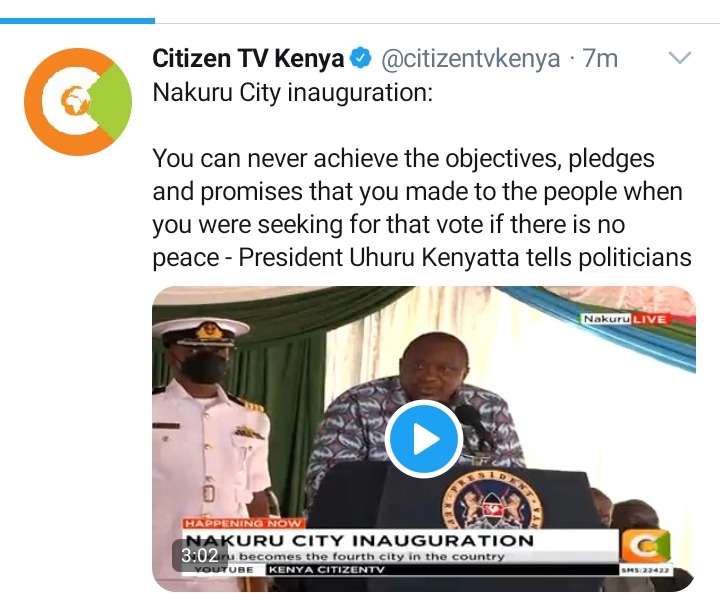The width and height of the screenshot is (720, 593).
Task: Select the active blue tab indicator
Action: pyautogui.click(x=77, y=20)
